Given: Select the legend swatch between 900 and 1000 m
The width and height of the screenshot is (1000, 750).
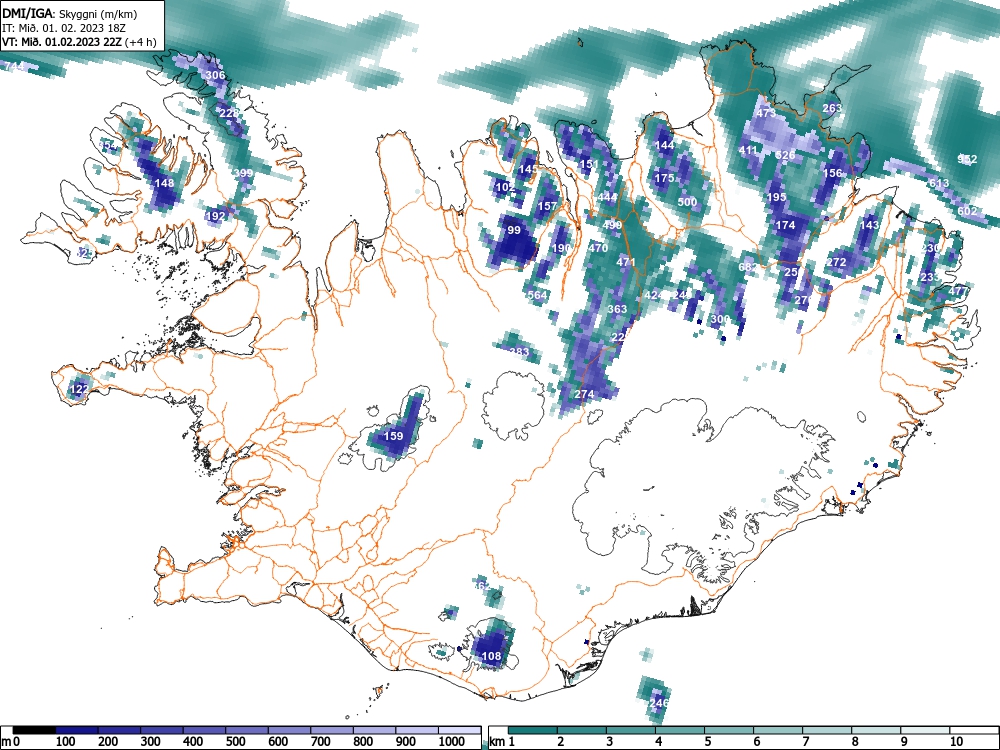Looking at the screenshot, I should point(417,730).
